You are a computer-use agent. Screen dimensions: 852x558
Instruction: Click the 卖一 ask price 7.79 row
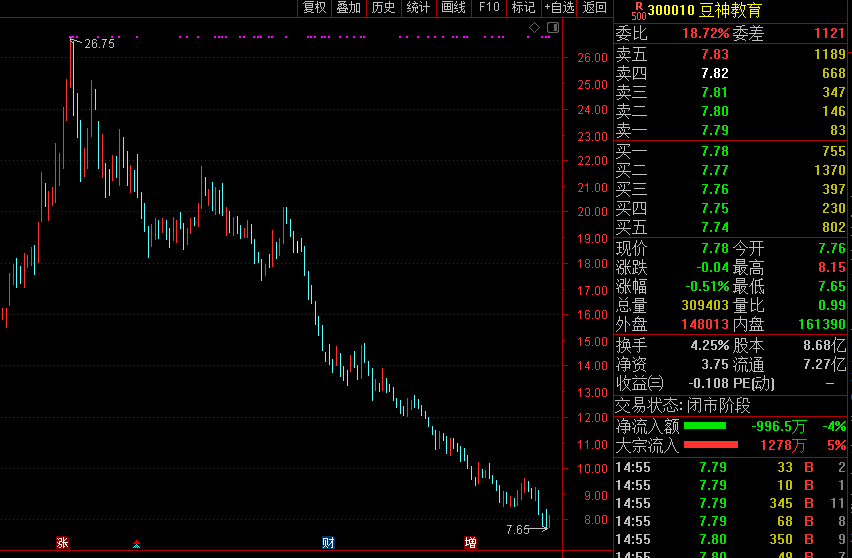[x=730, y=131]
